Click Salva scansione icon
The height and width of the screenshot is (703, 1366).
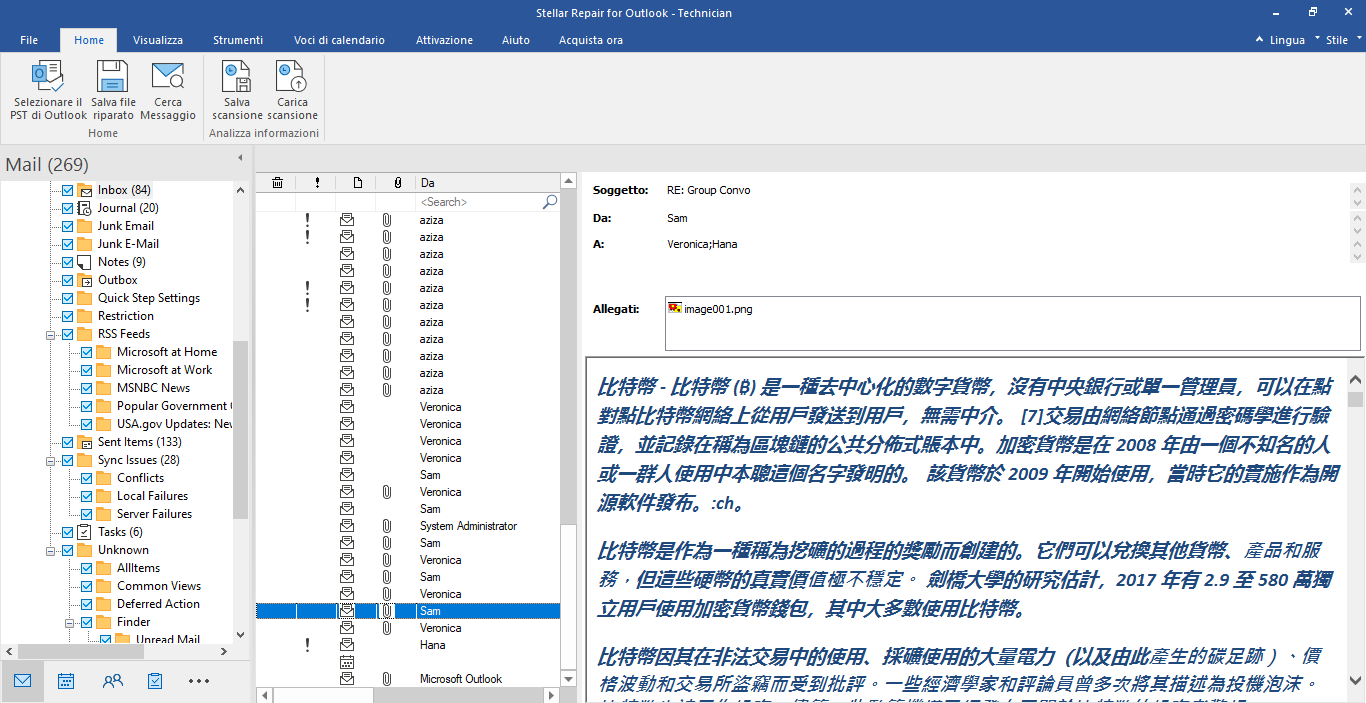click(237, 77)
